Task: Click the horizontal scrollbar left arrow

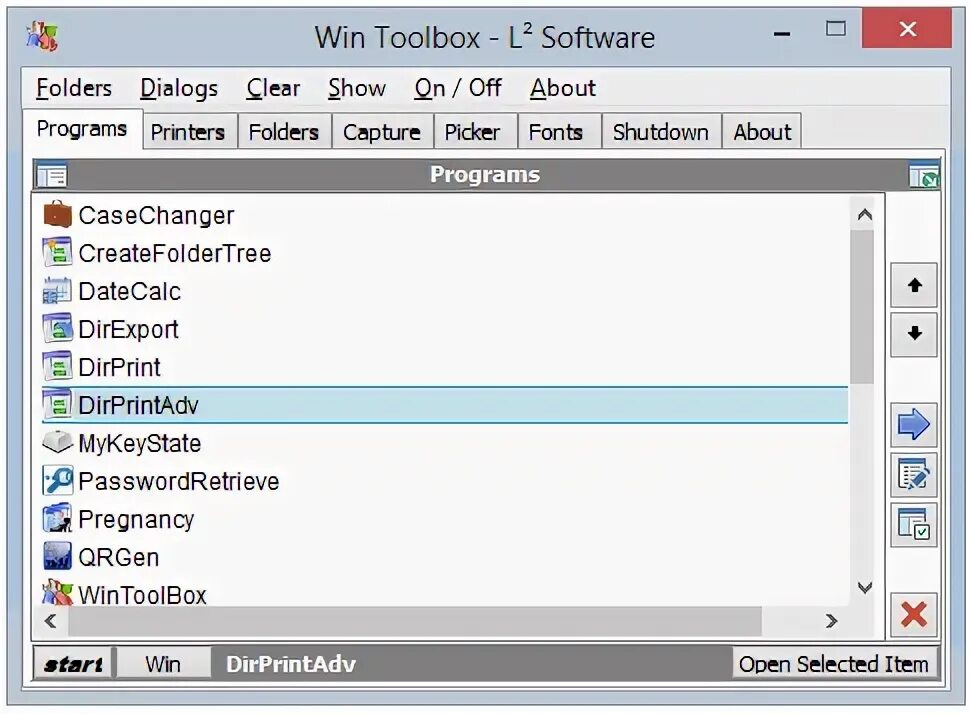Action: [x=51, y=621]
